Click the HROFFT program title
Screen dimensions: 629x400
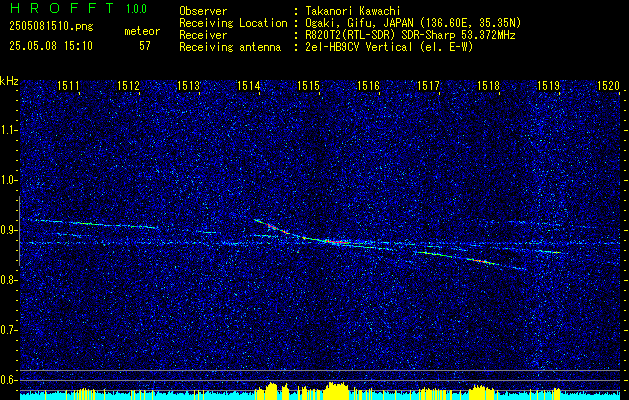tap(62, 8)
